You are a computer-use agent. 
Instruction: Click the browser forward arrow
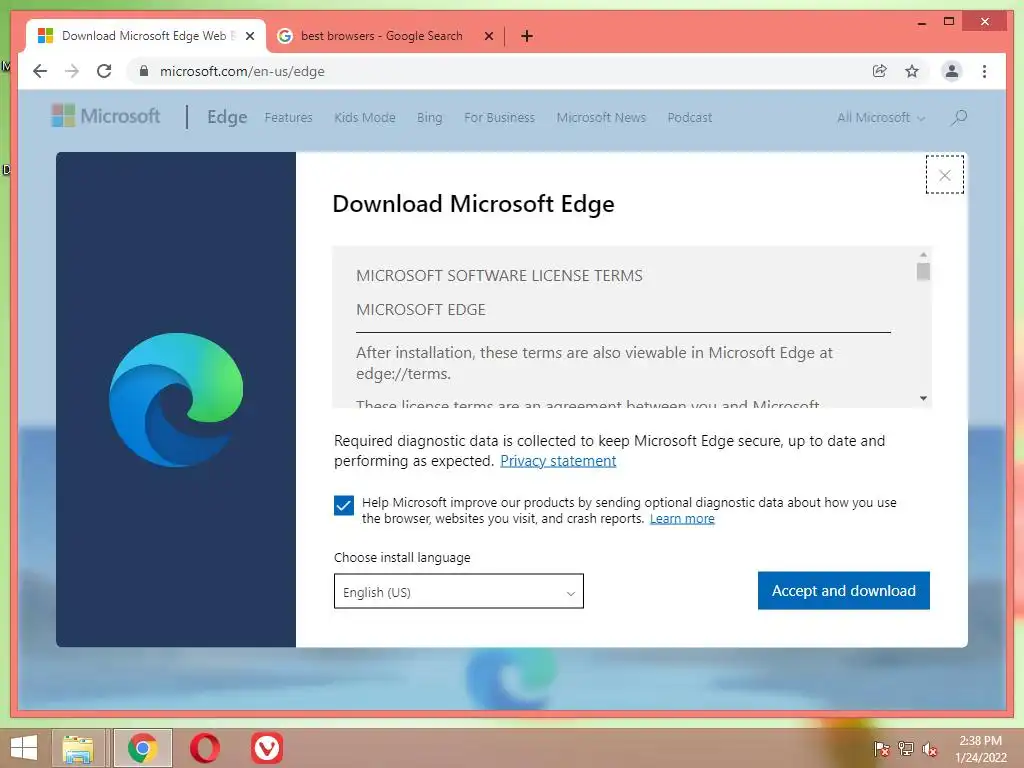click(x=72, y=71)
